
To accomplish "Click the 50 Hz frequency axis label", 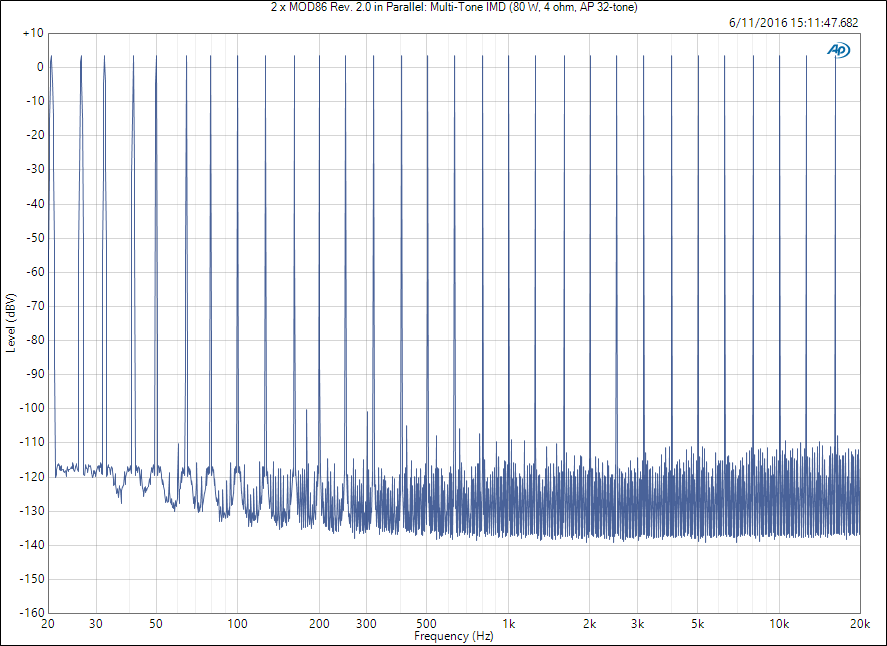I will (x=156, y=623).
